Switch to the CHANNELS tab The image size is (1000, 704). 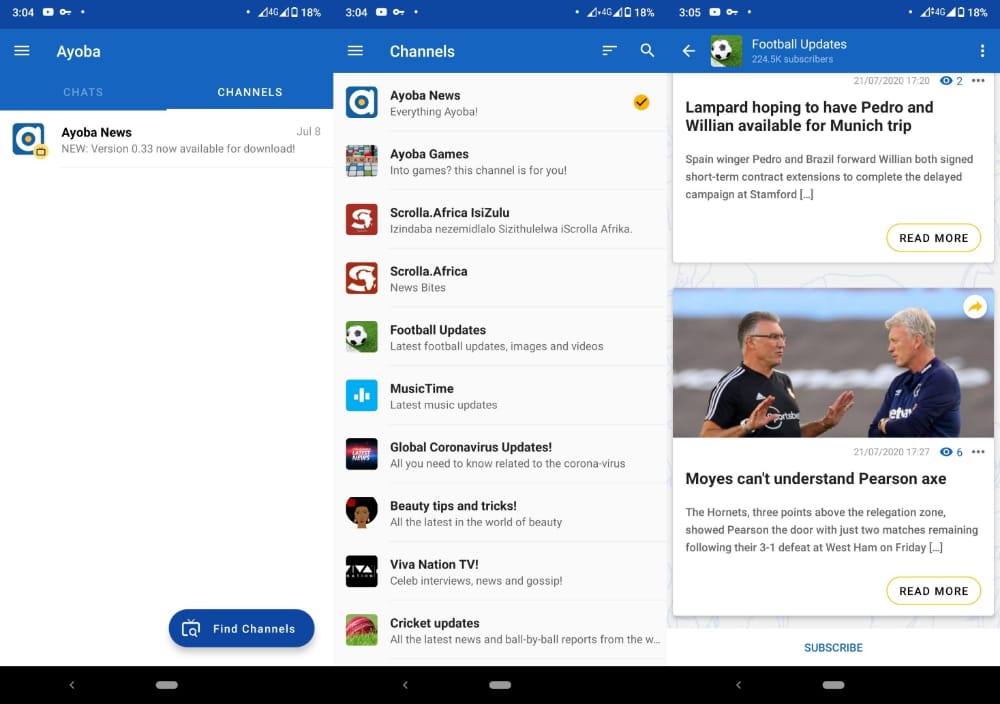[x=250, y=92]
